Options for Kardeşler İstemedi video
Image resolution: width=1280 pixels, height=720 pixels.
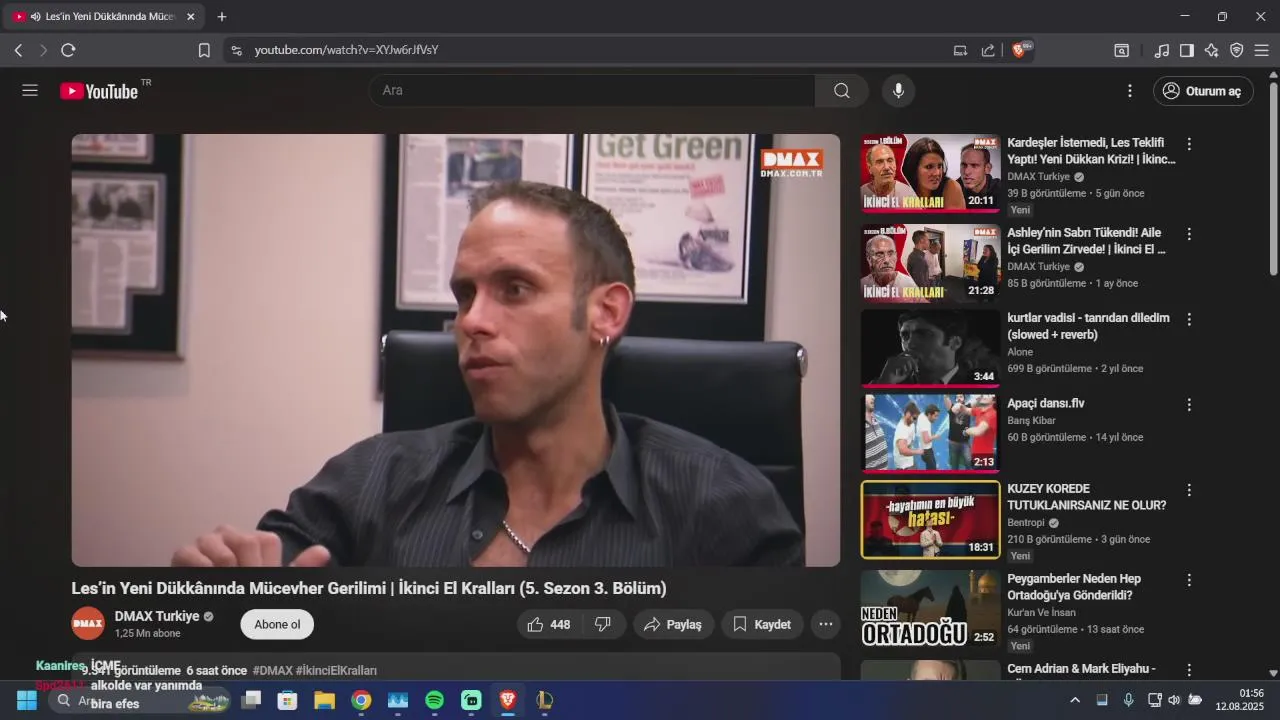1189,144
